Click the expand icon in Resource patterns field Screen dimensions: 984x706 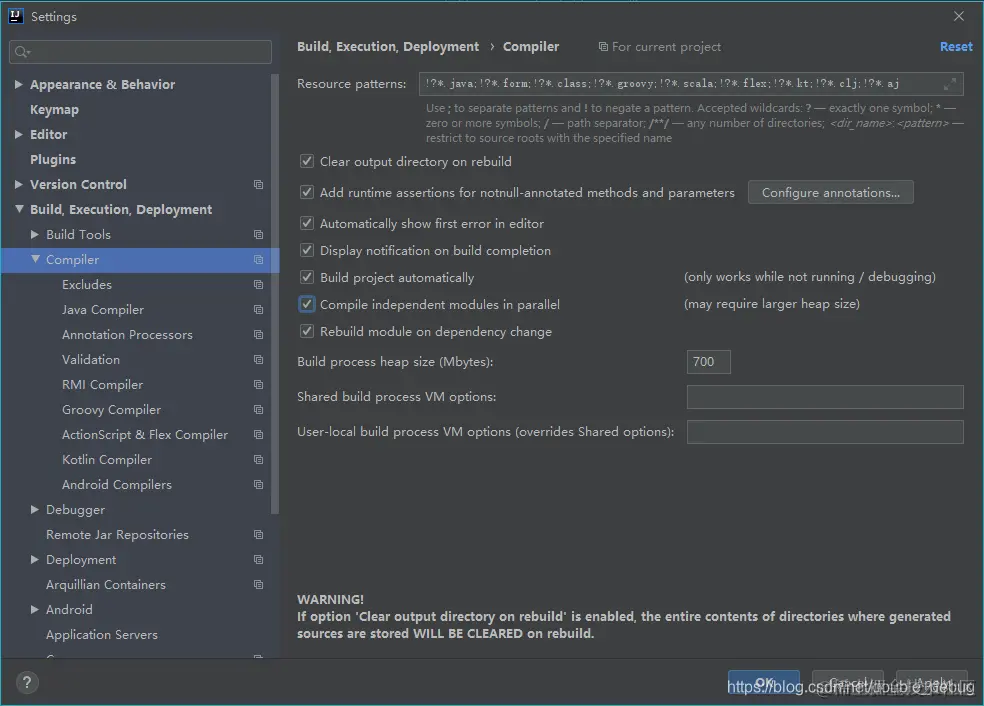click(949, 83)
